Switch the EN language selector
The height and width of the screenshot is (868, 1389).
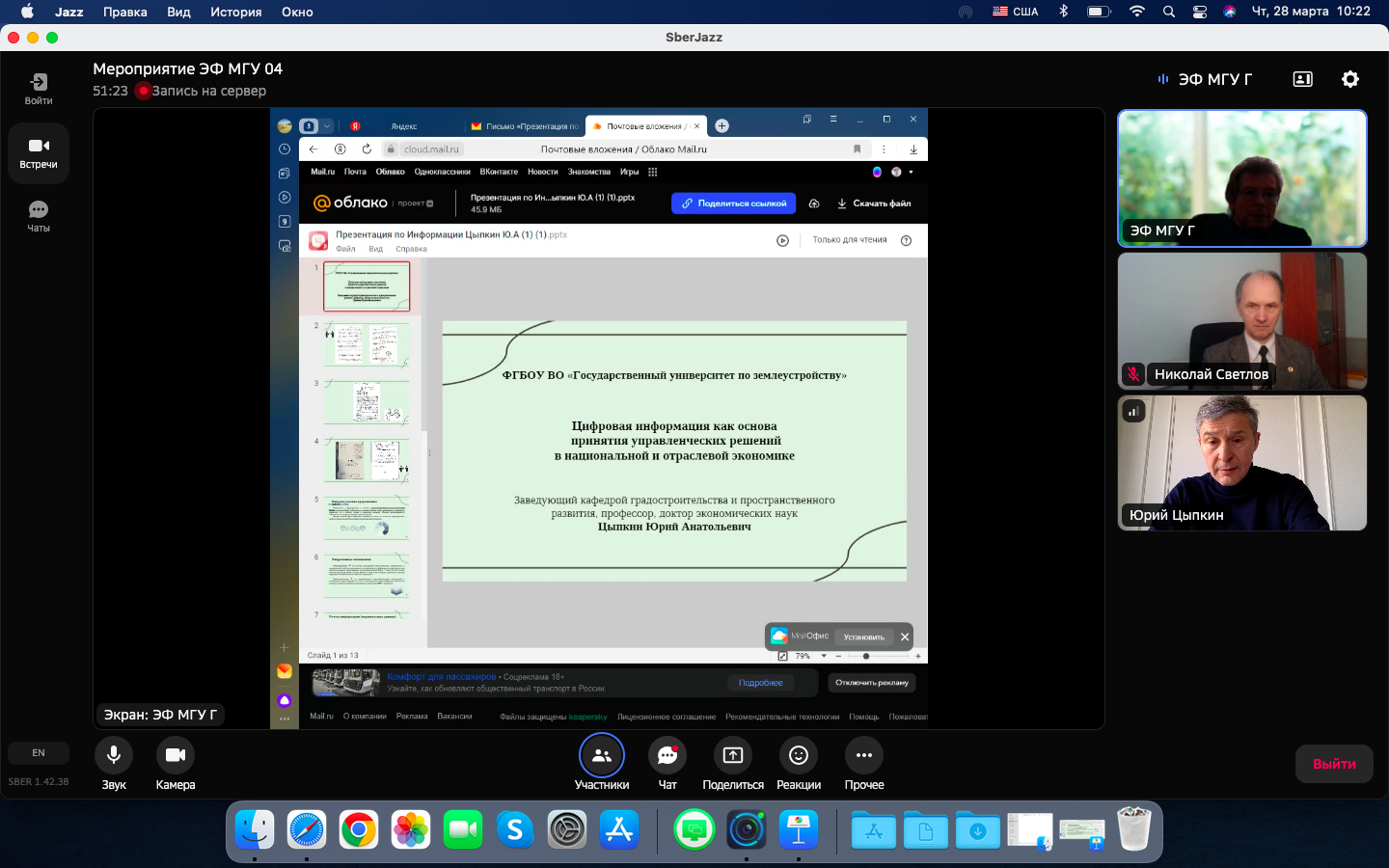click(x=39, y=753)
